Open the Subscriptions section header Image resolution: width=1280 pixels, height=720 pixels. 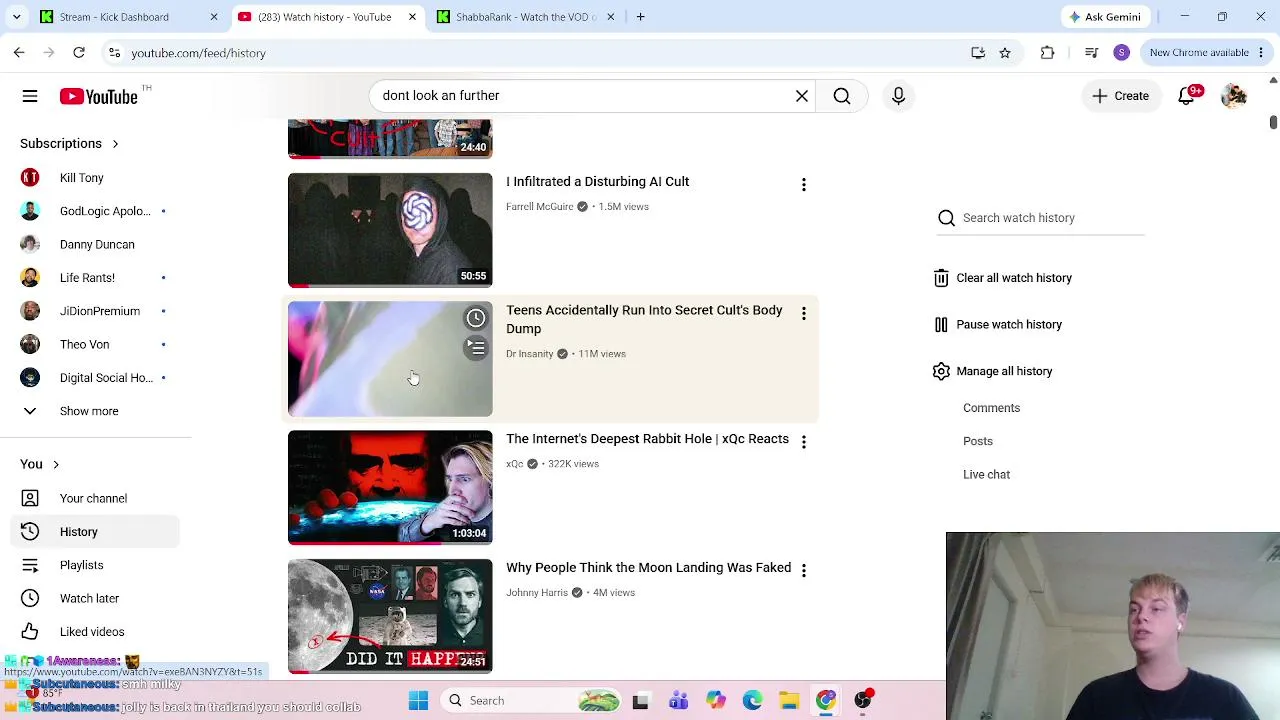click(69, 144)
